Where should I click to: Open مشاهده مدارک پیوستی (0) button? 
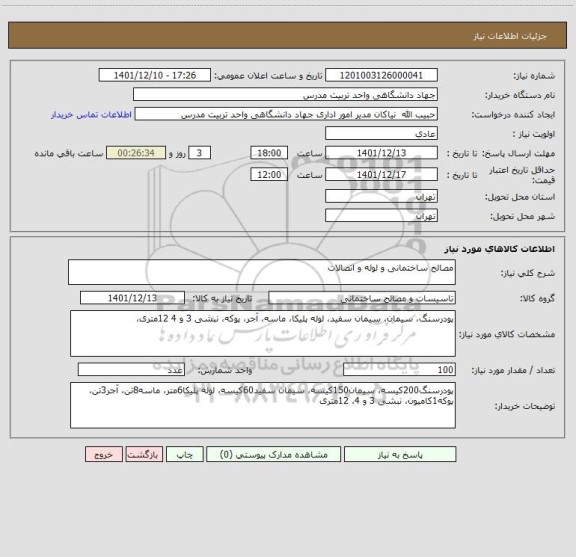[274, 454]
